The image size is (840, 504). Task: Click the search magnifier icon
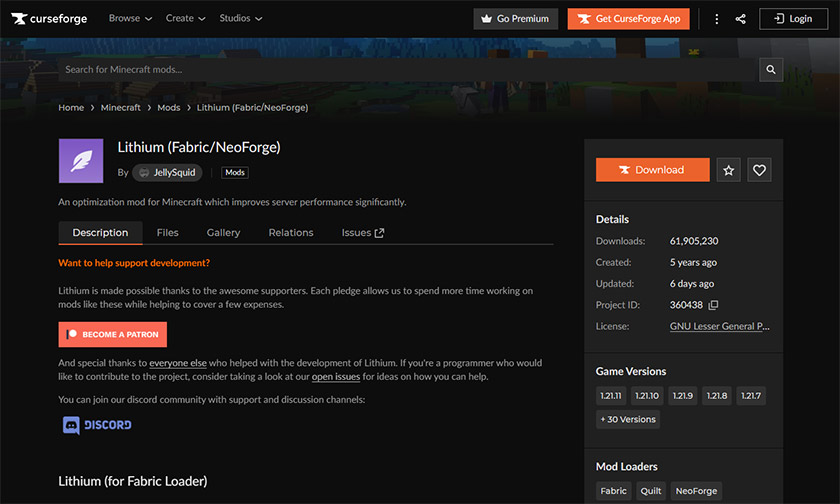point(770,70)
